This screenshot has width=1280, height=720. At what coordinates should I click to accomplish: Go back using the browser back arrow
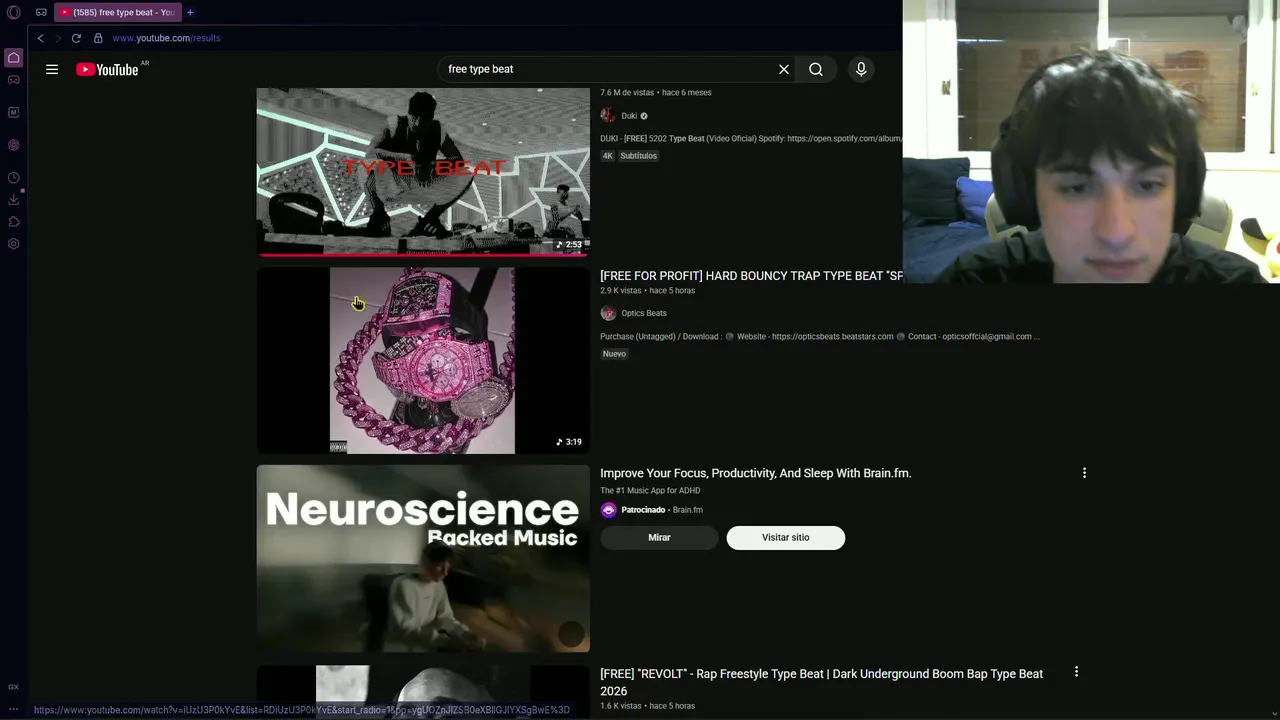40,38
